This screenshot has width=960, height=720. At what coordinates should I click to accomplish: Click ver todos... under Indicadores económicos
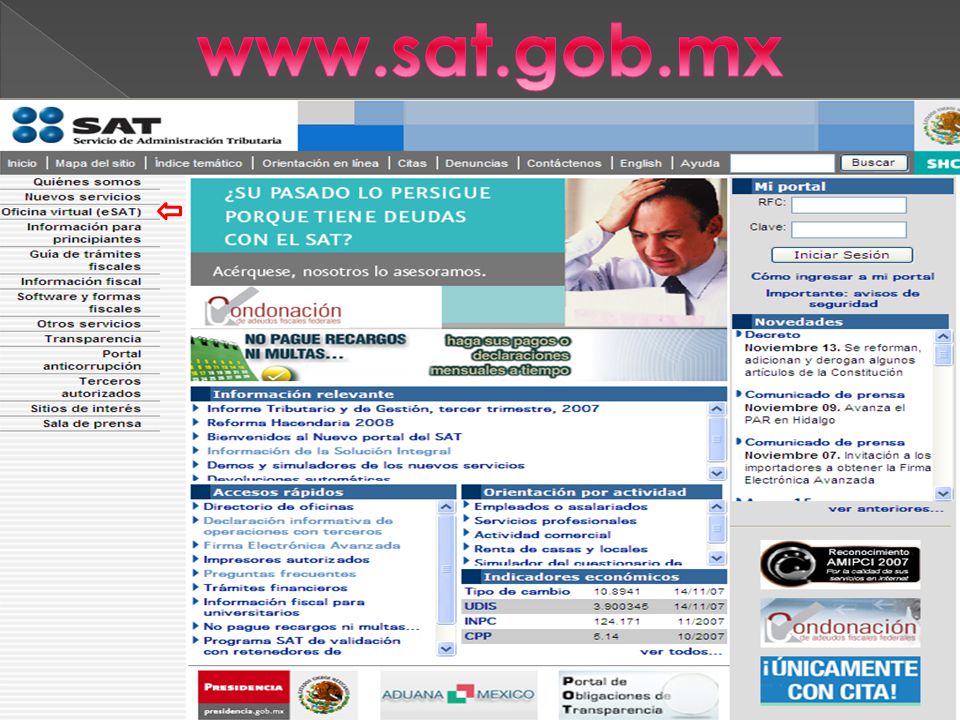click(681, 651)
